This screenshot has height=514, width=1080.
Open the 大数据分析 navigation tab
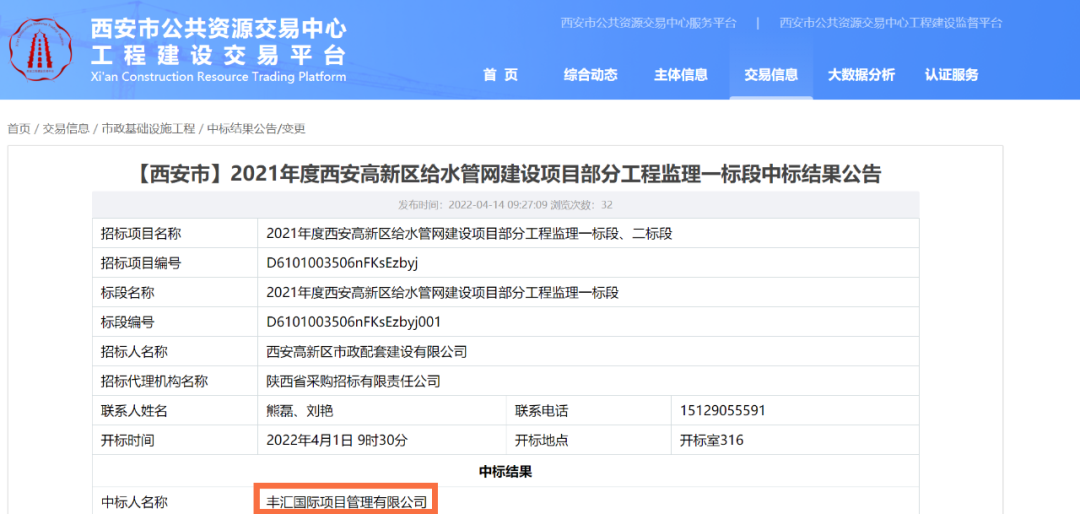tap(861, 75)
